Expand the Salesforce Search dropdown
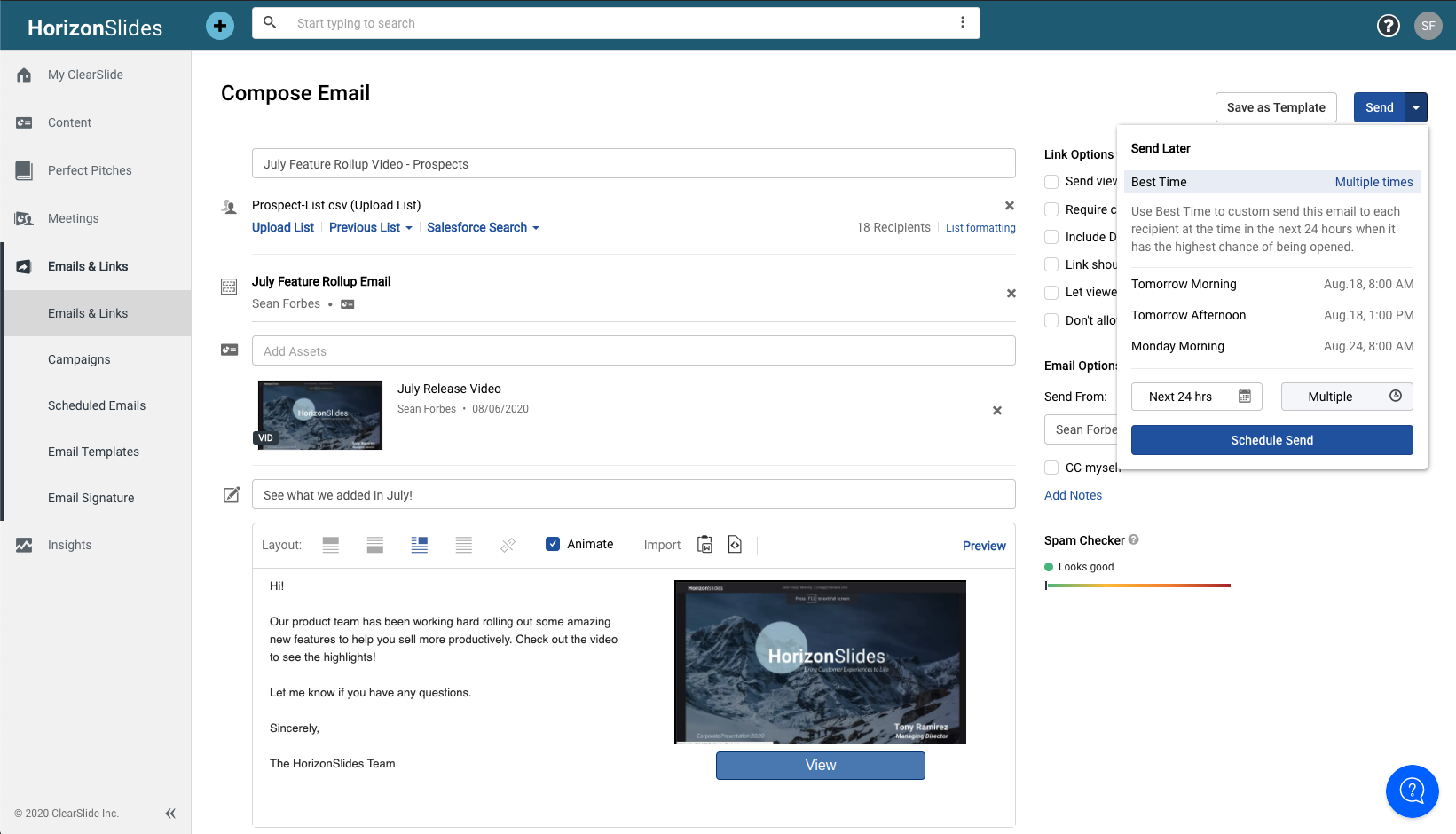This screenshot has height=834, width=1456. click(483, 227)
